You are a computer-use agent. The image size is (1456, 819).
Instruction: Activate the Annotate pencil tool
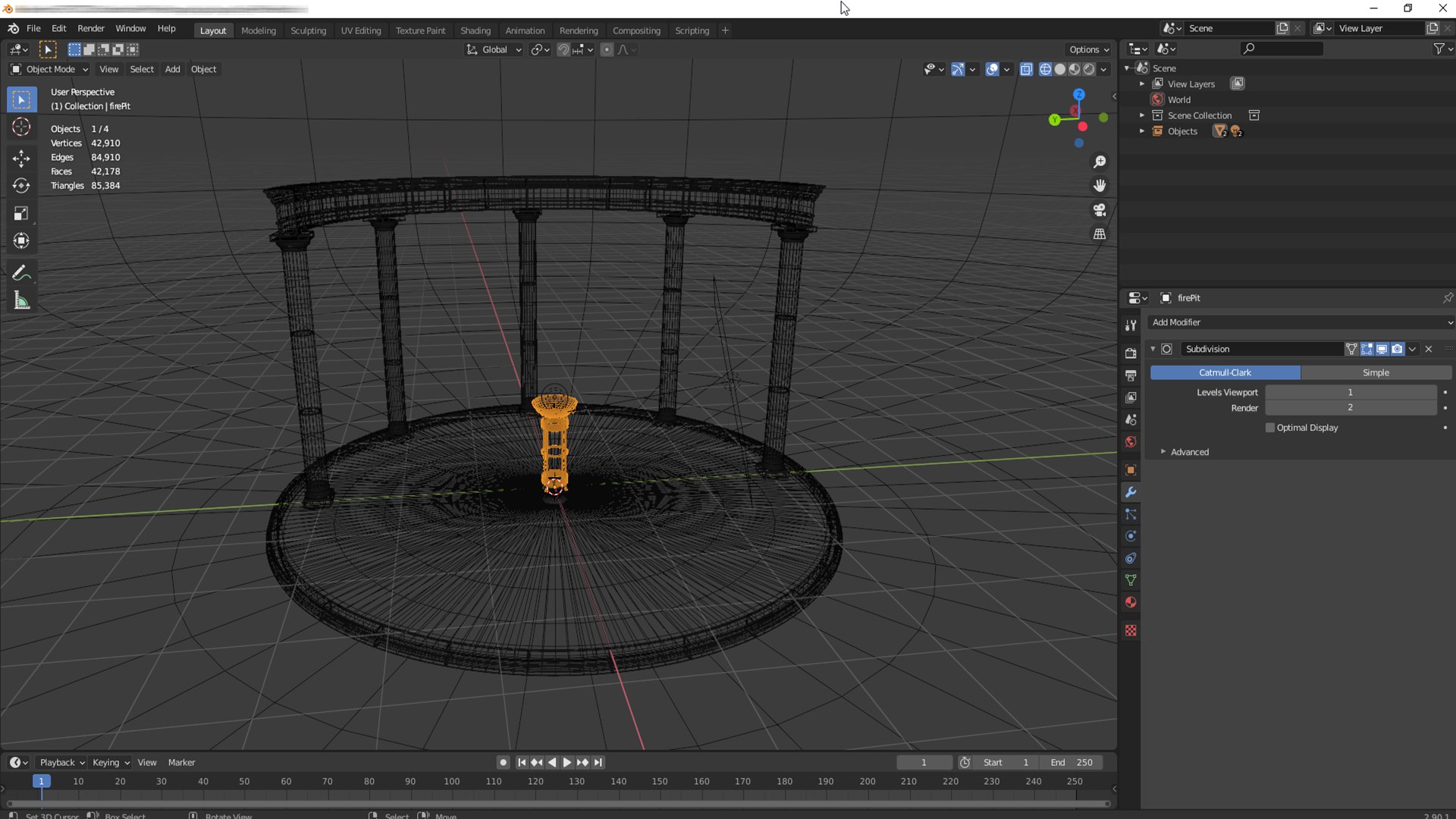coord(21,272)
